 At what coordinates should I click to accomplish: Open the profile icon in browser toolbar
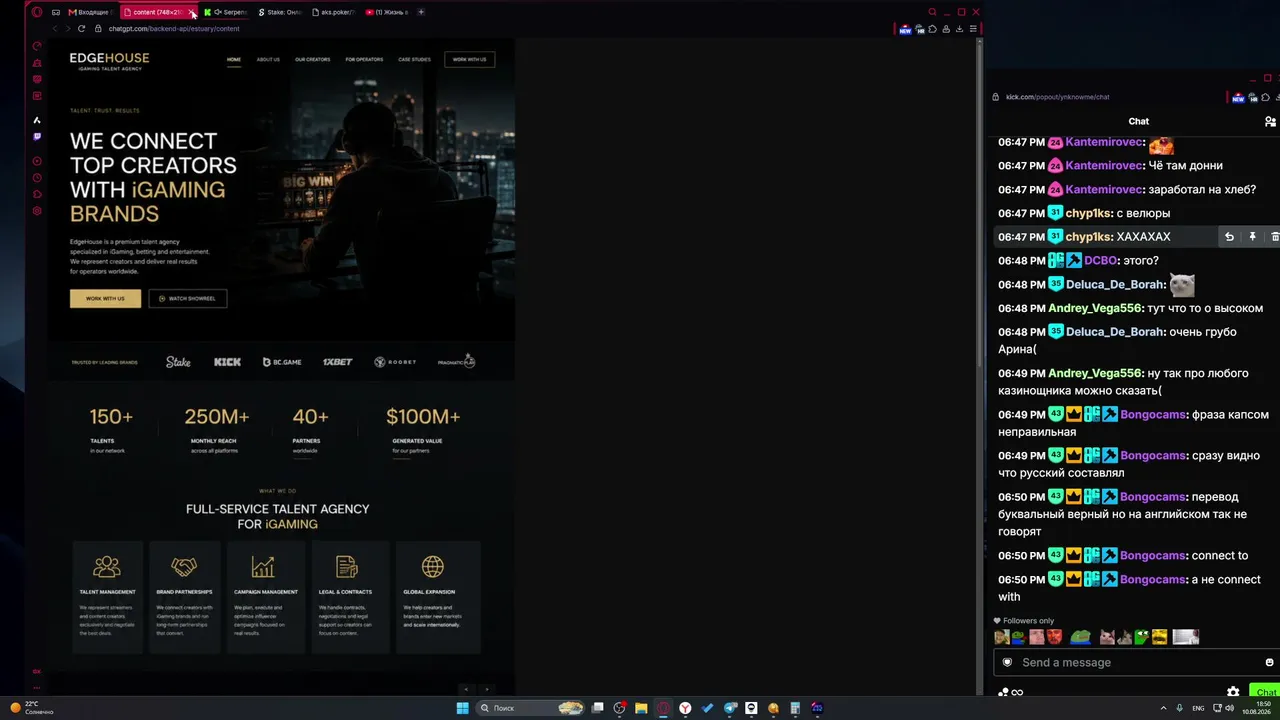pos(945,29)
